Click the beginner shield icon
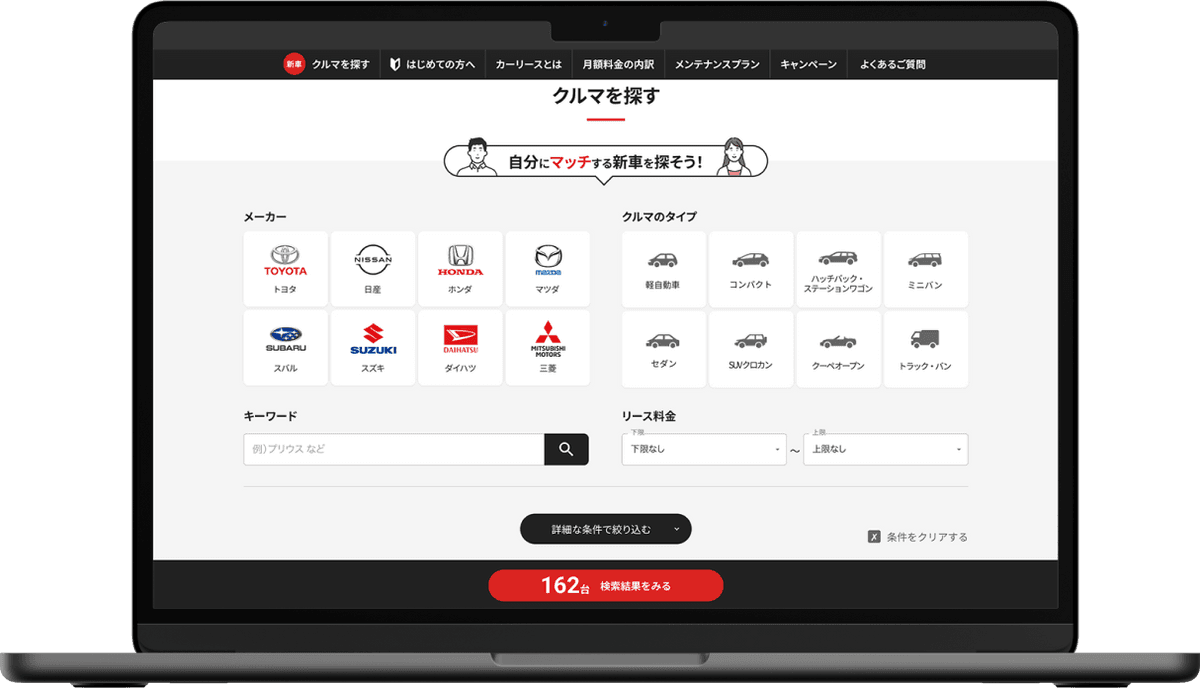This screenshot has width=1200, height=688. 395,65
